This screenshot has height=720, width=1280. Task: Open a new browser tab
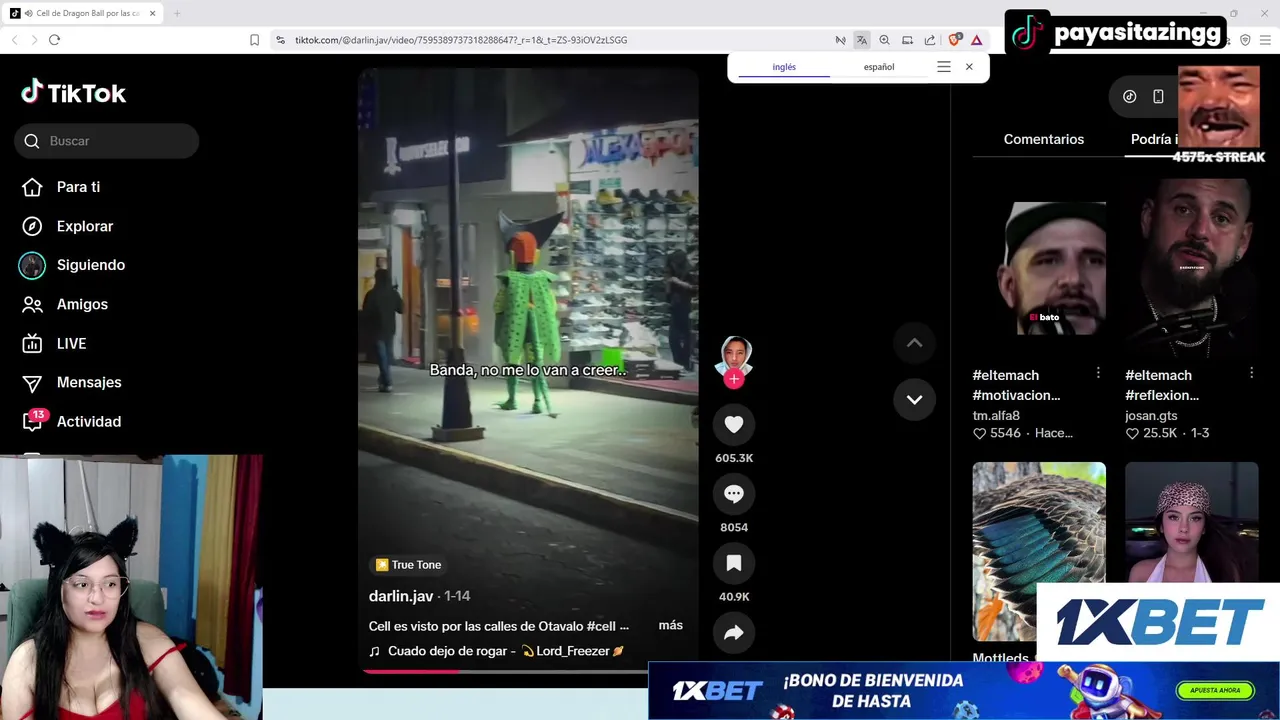177,13
